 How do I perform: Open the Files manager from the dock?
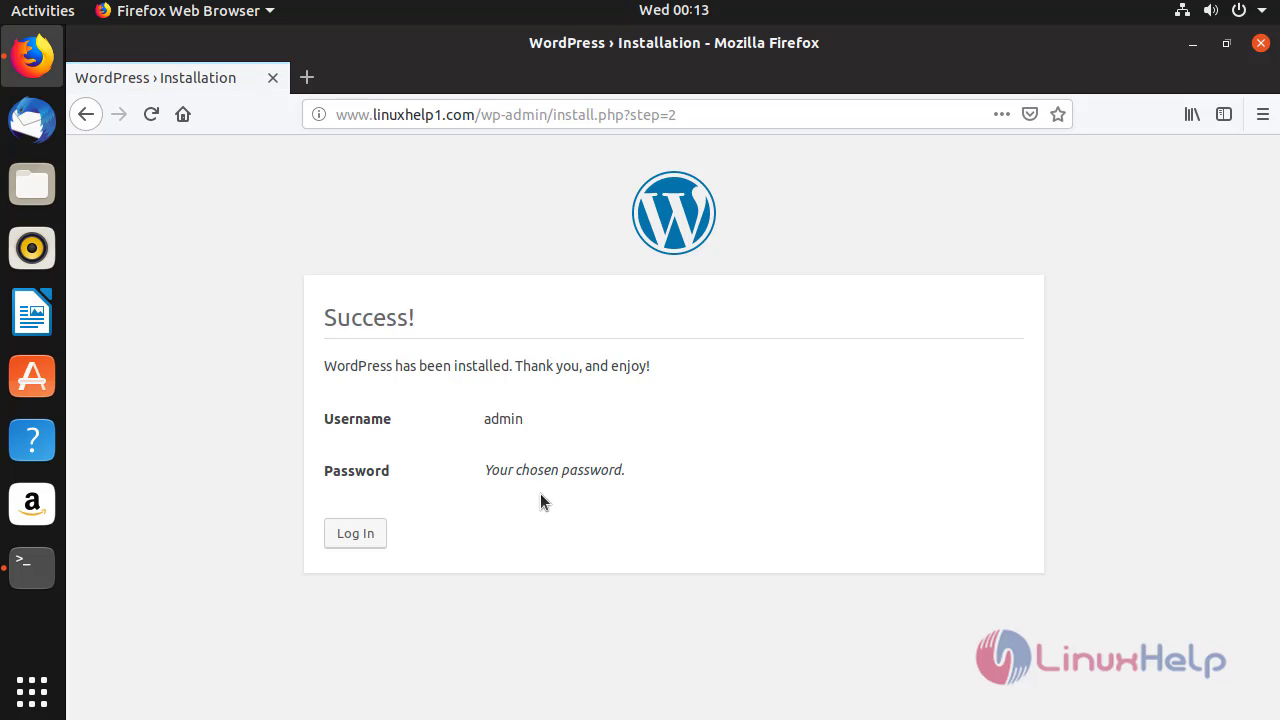(x=32, y=184)
